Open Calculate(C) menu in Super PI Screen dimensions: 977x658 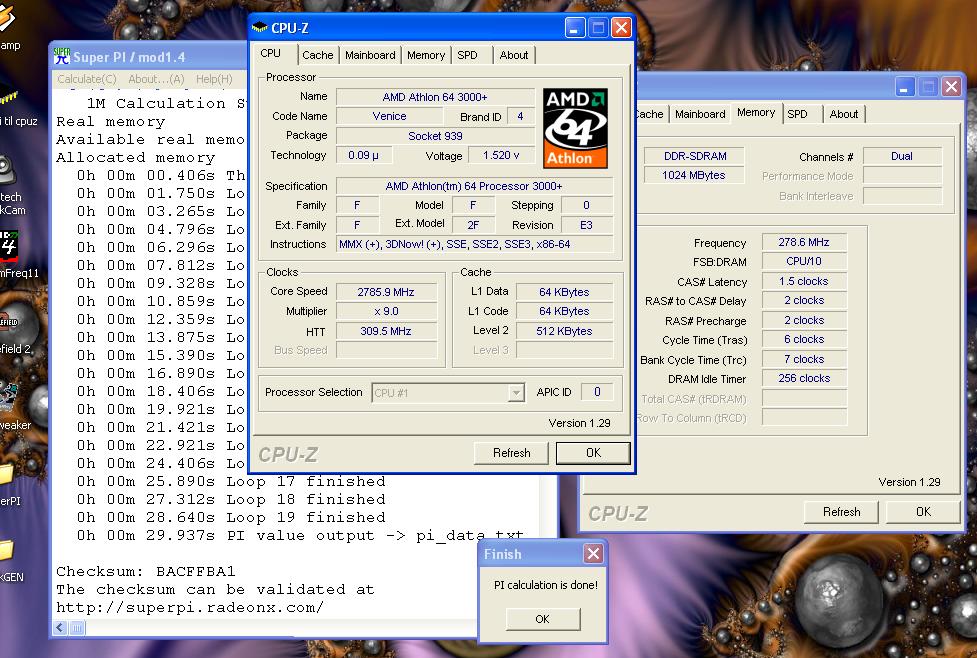[x=87, y=79]
